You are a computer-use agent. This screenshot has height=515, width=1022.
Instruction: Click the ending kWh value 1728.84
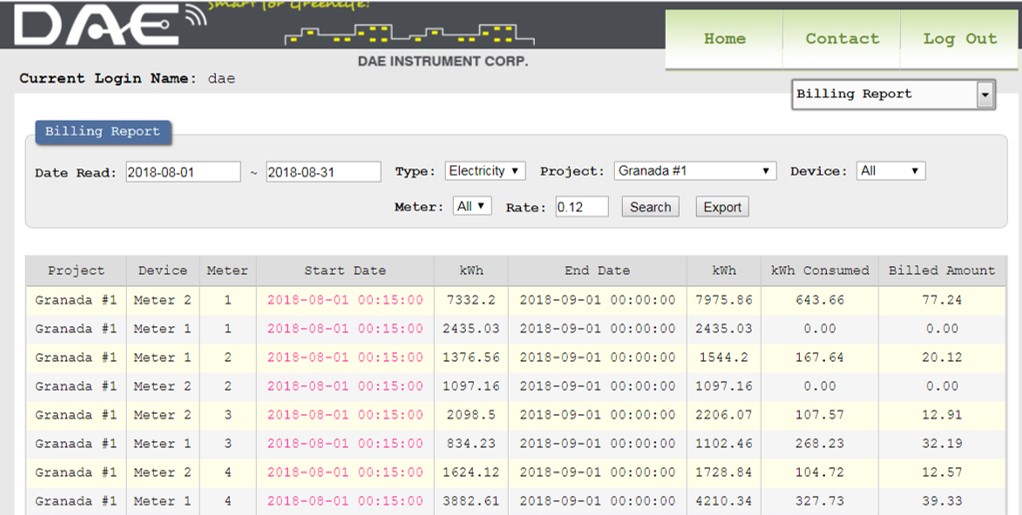pyautogui.click(x=723, y=473)
